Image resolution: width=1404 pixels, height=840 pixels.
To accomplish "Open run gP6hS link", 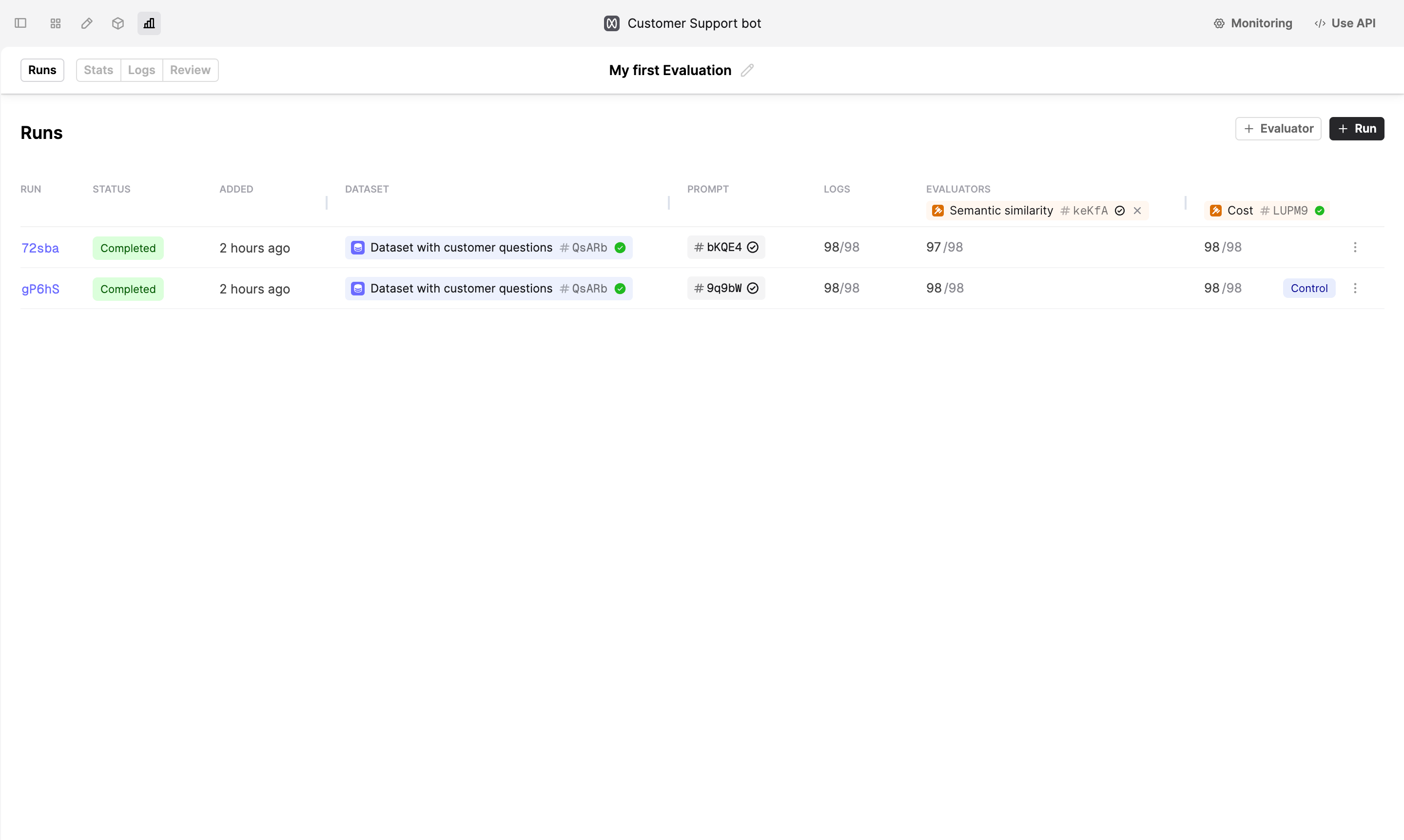I will (x=40, y=289).
